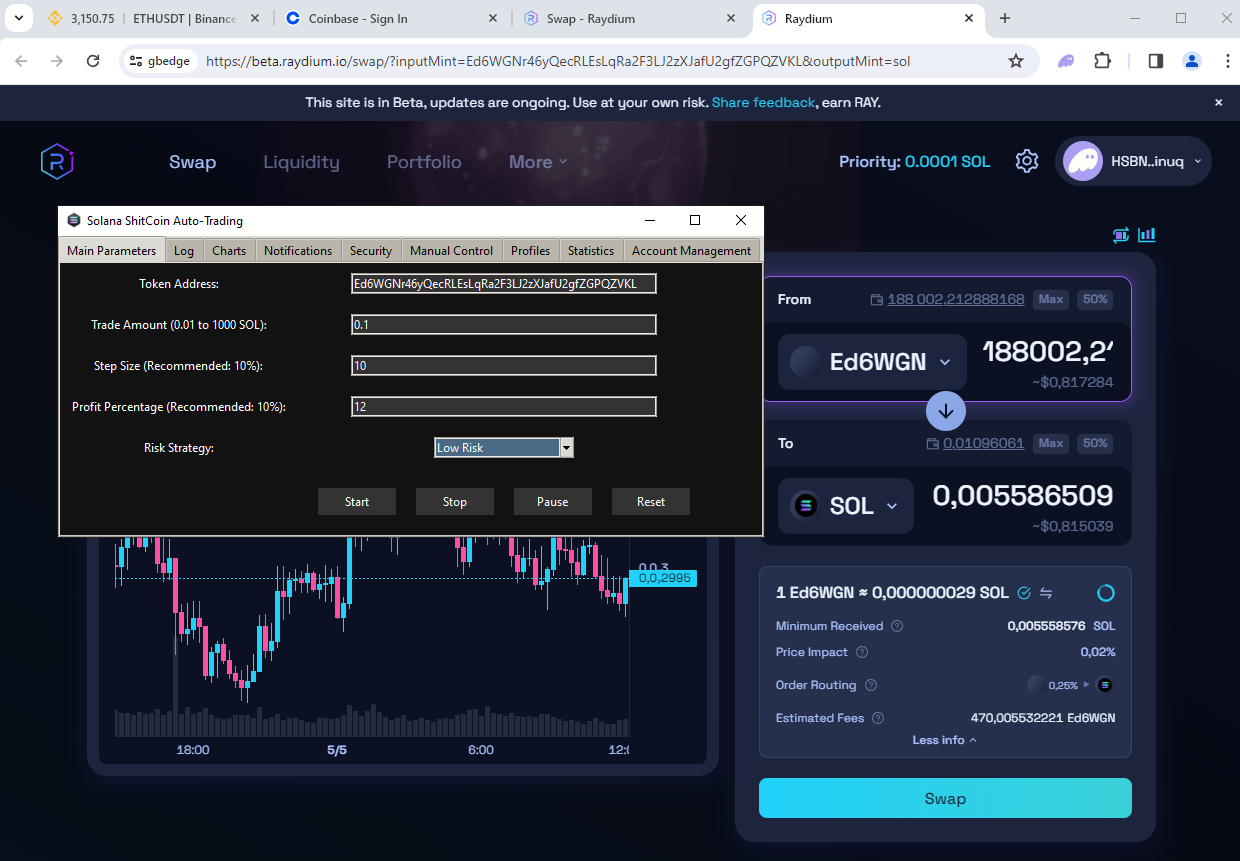1240x861 pixels.
Task: Flip the price rate with swap-arrows icon
Action: (1046, 593)
